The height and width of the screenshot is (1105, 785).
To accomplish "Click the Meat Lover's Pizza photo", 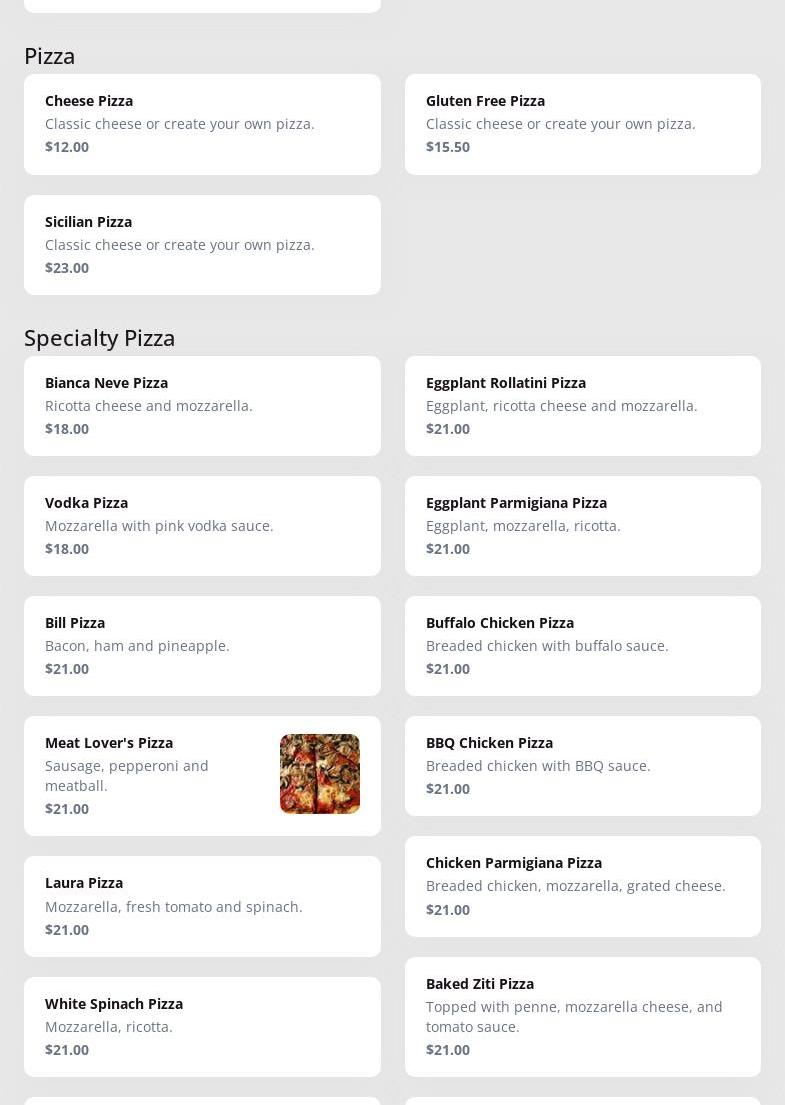I will [319, 774].
